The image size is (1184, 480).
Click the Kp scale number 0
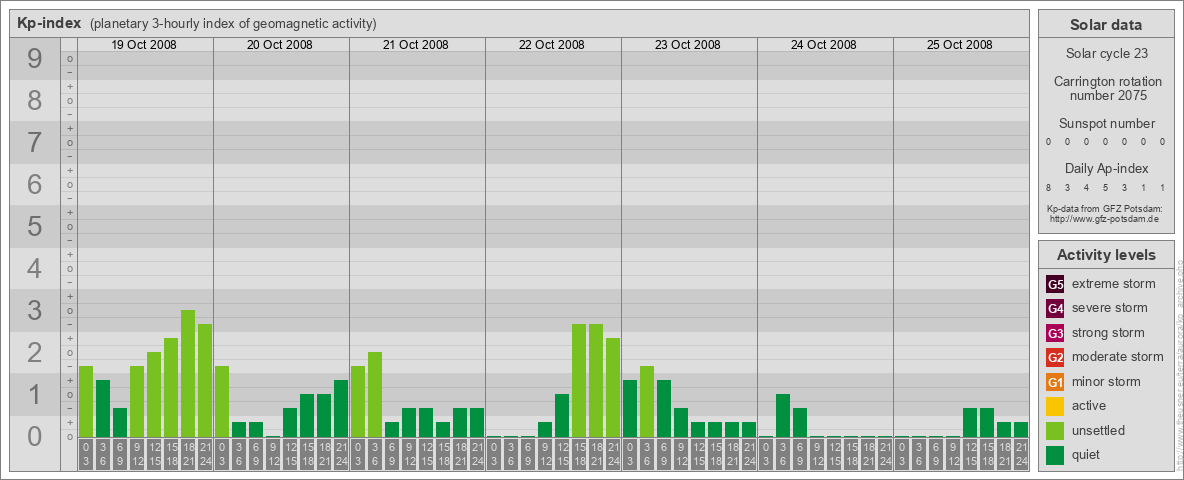(x=34, y=436)
